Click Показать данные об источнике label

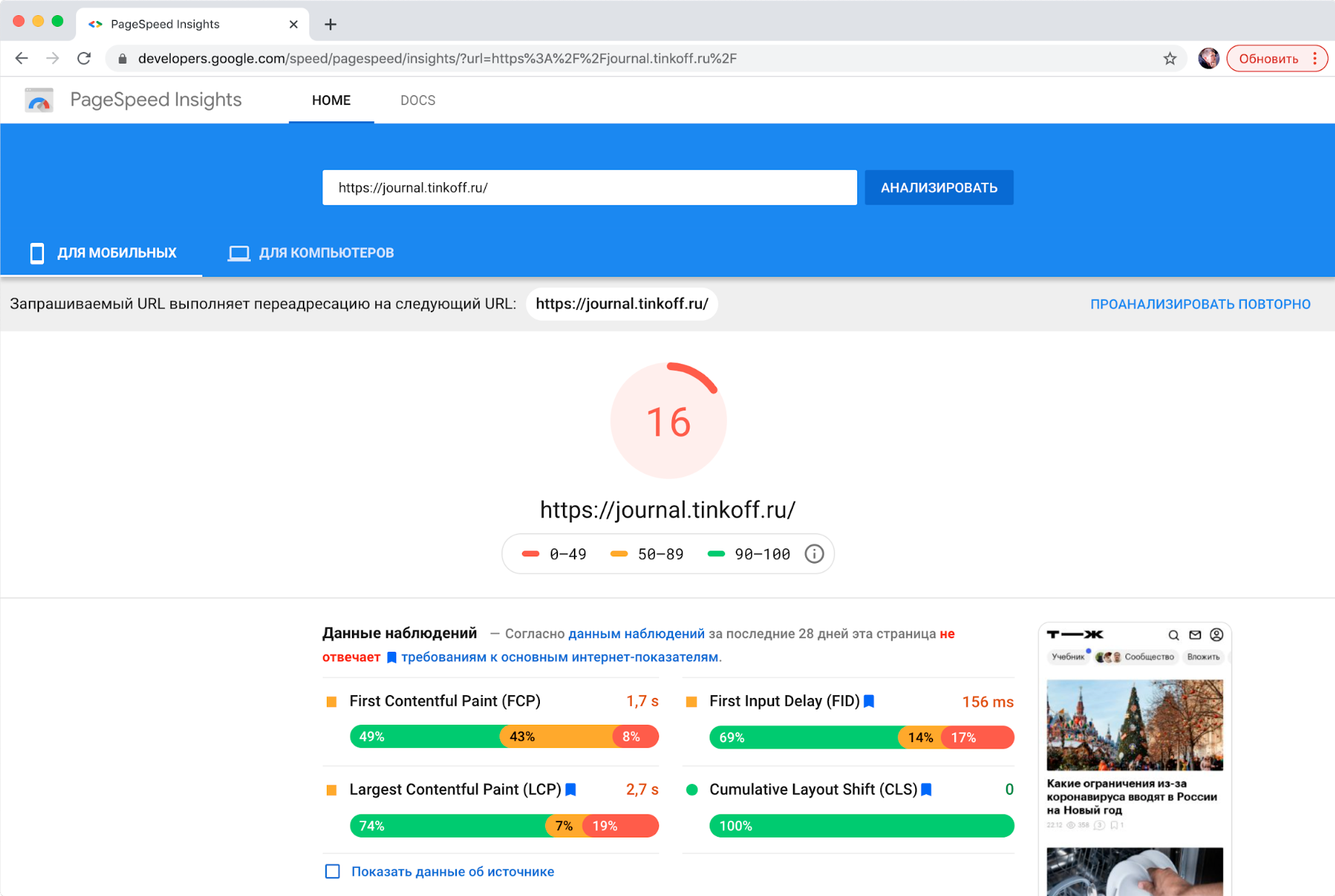[x=452, y=871]
